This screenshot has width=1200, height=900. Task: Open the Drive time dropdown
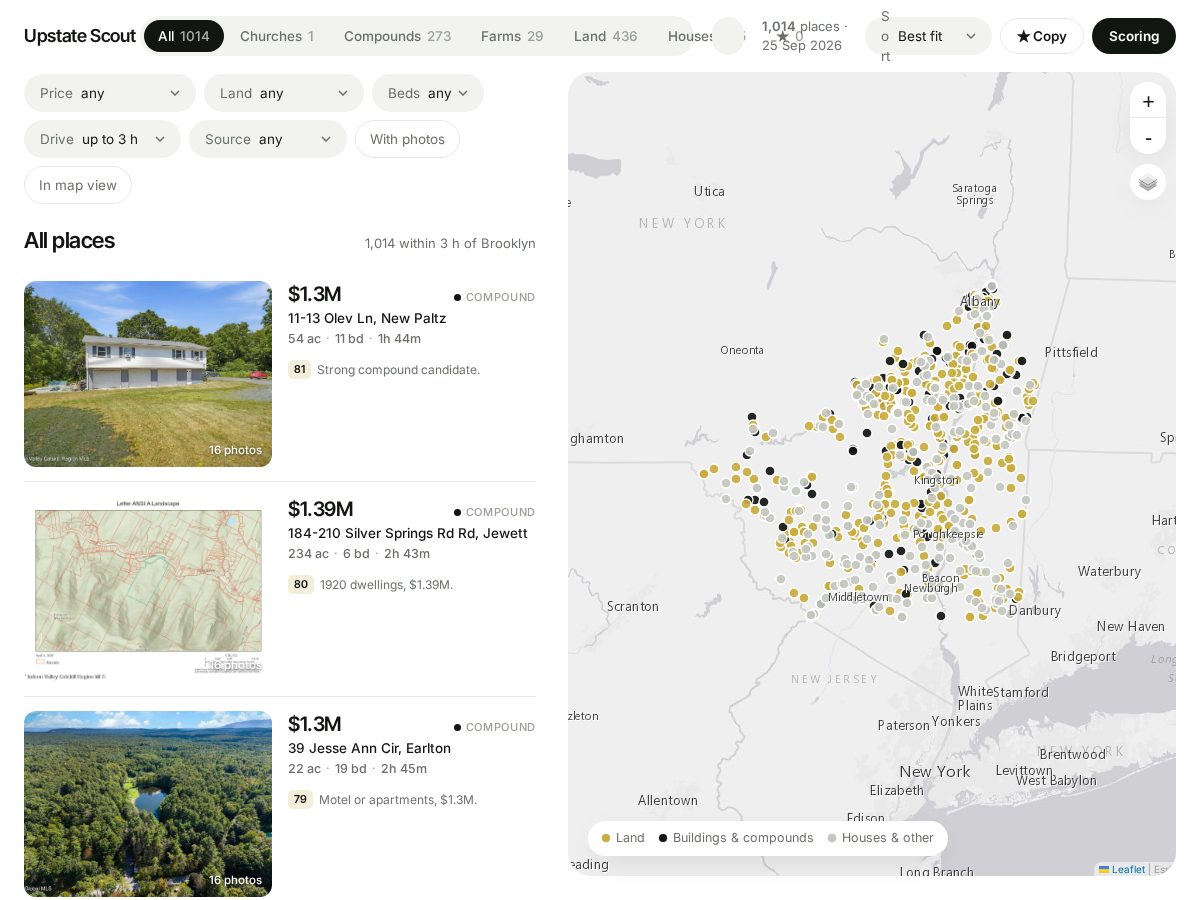[102, 139]
